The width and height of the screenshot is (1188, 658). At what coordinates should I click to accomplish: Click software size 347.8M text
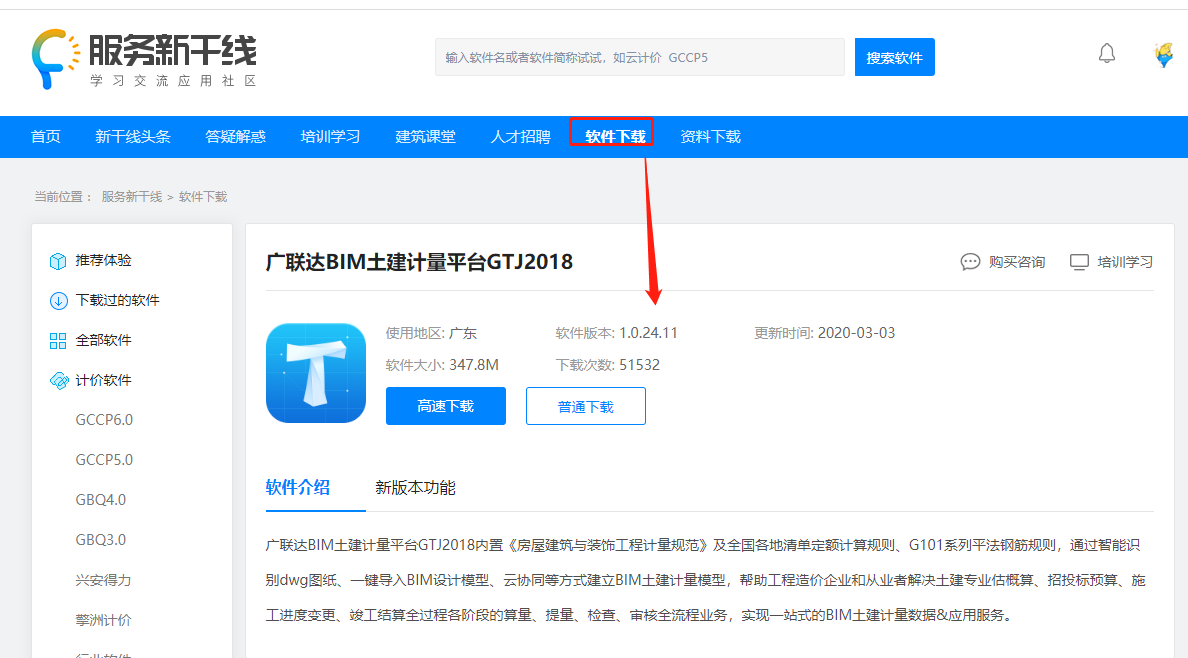(x=474, y=365)
